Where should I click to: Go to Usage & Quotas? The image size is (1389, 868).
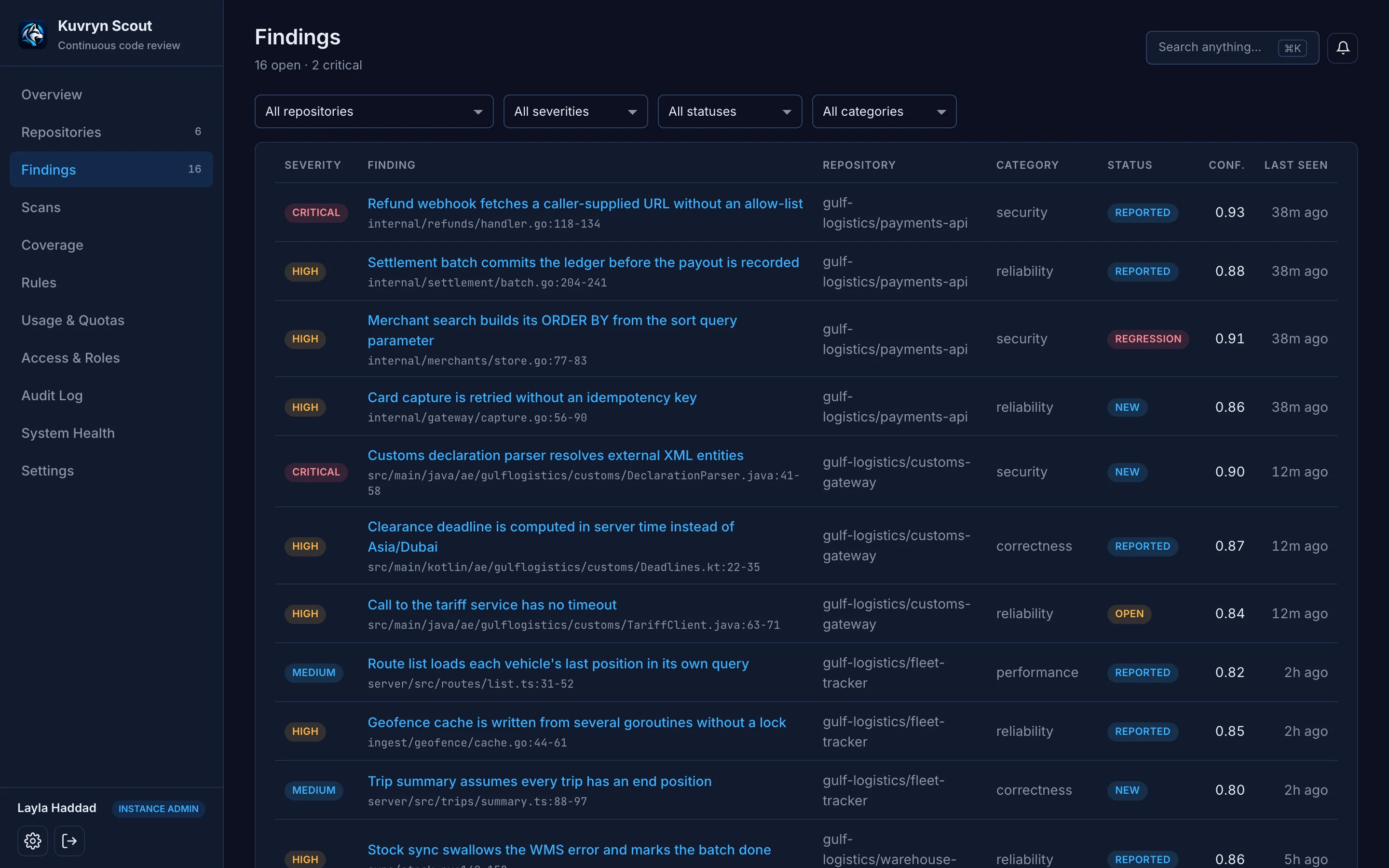[x=111, y=320]
